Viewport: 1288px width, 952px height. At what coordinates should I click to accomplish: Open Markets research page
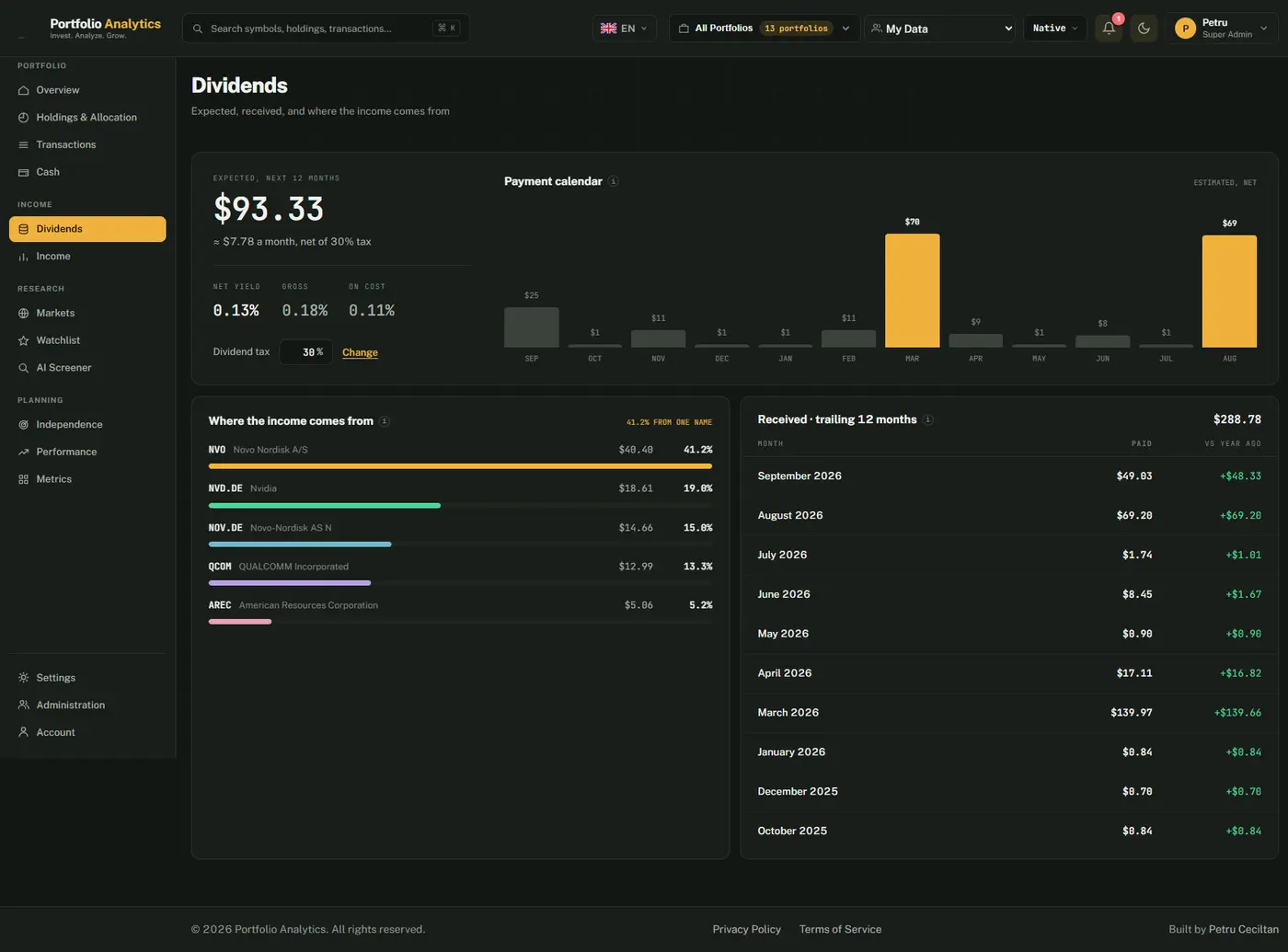(x=87, y=313)
